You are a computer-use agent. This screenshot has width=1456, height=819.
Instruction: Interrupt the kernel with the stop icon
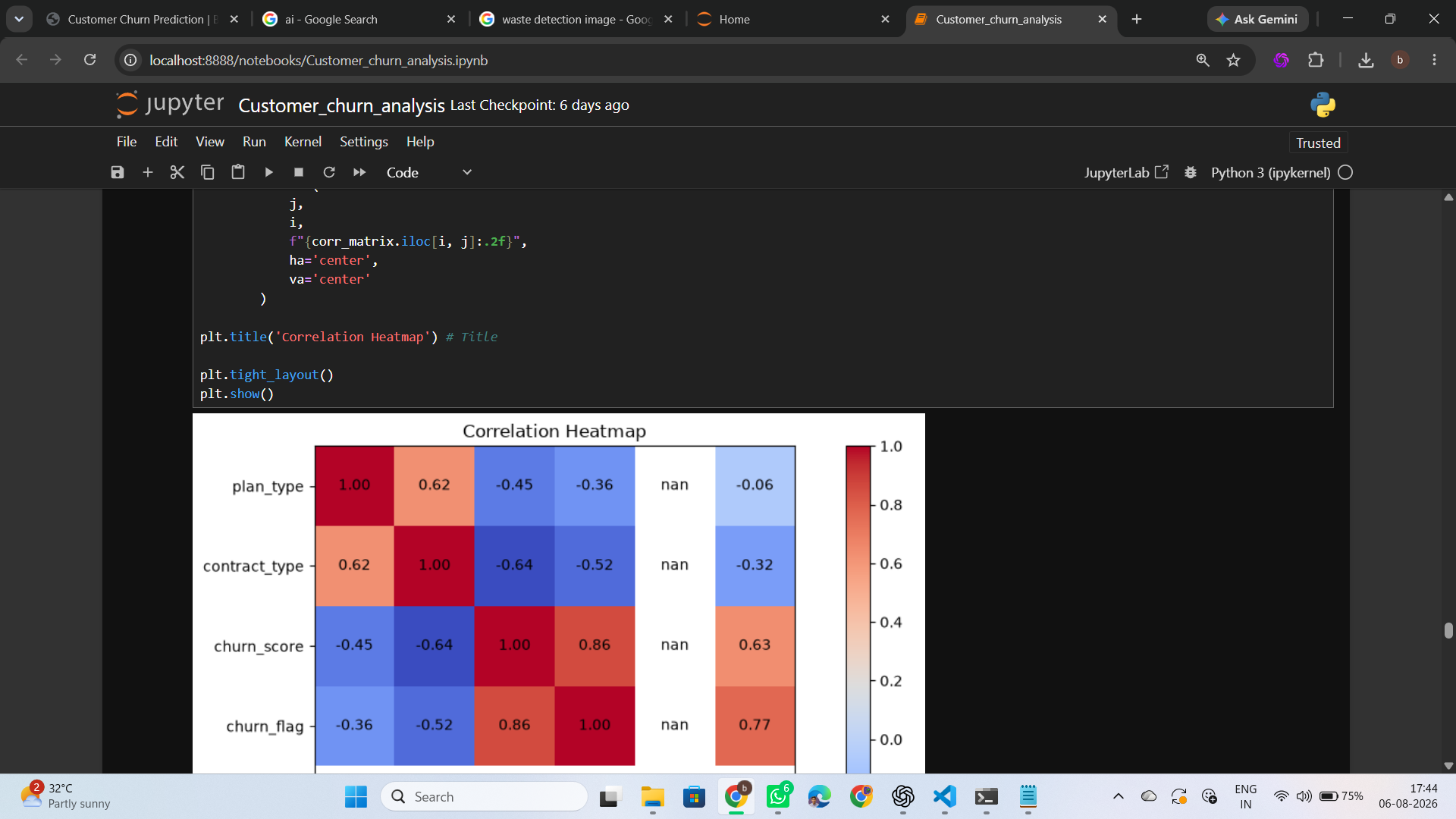(x=299, y=173)
